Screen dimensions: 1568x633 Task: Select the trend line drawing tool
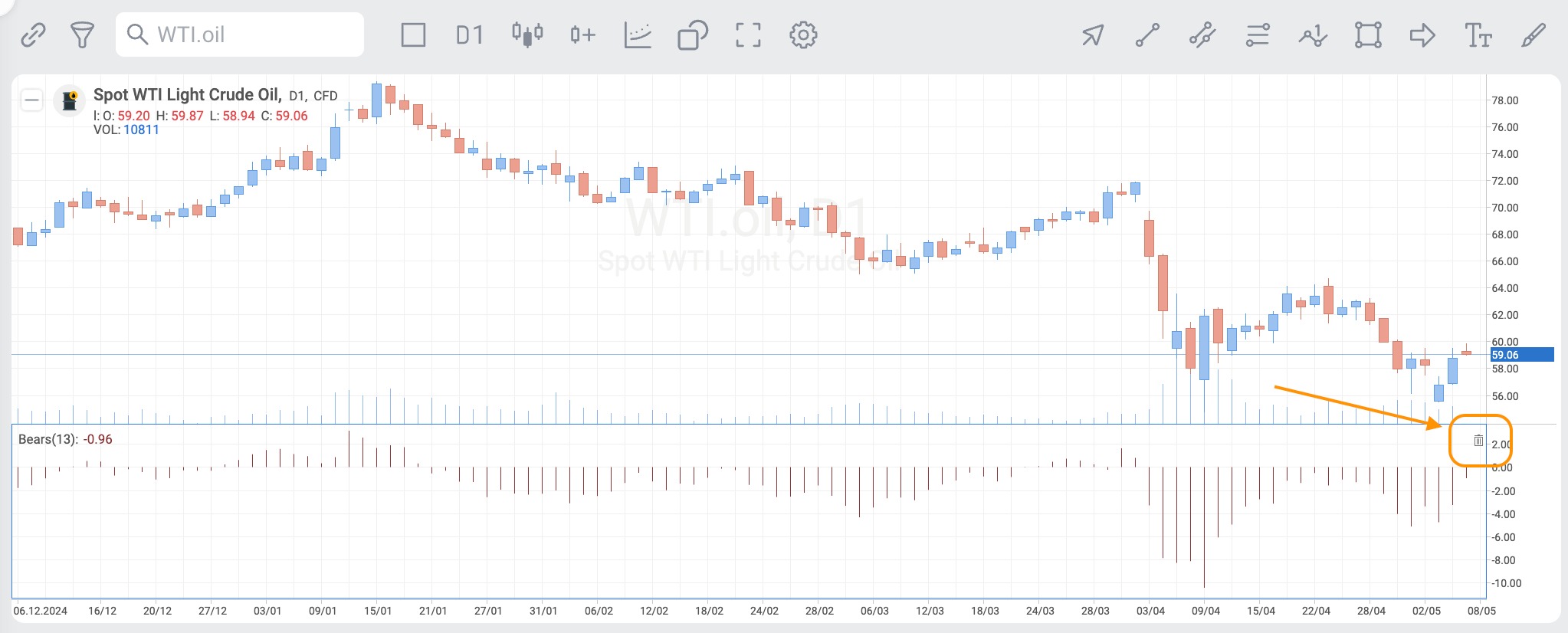pos(1147,34)
